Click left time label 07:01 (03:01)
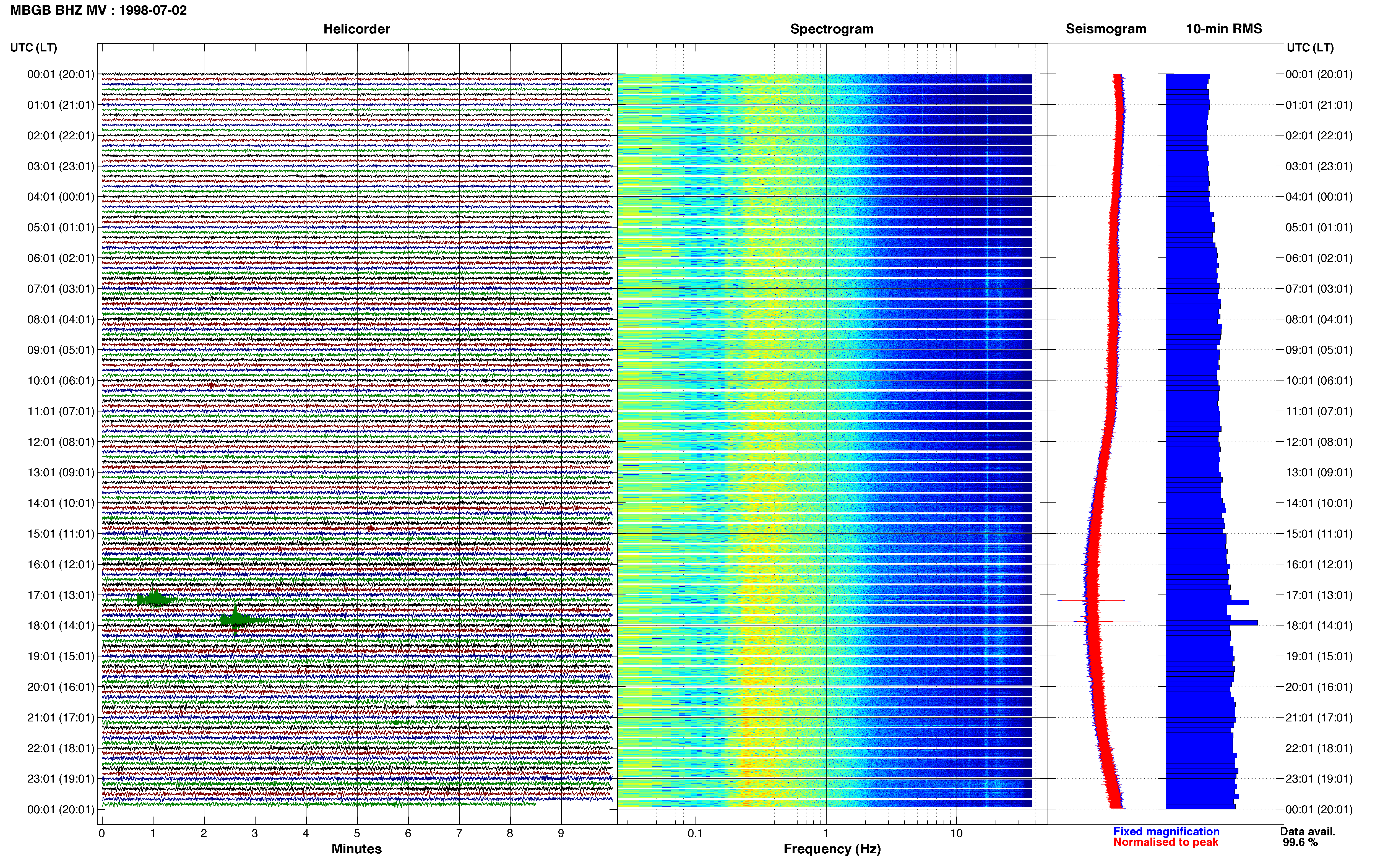 click(x=60, y=288)
